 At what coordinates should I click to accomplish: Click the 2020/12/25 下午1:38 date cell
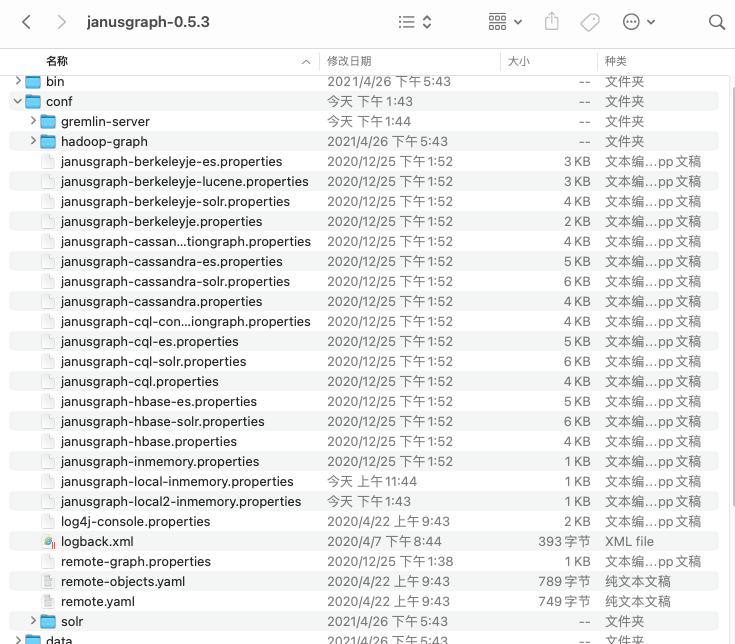[x=390, y=562]
